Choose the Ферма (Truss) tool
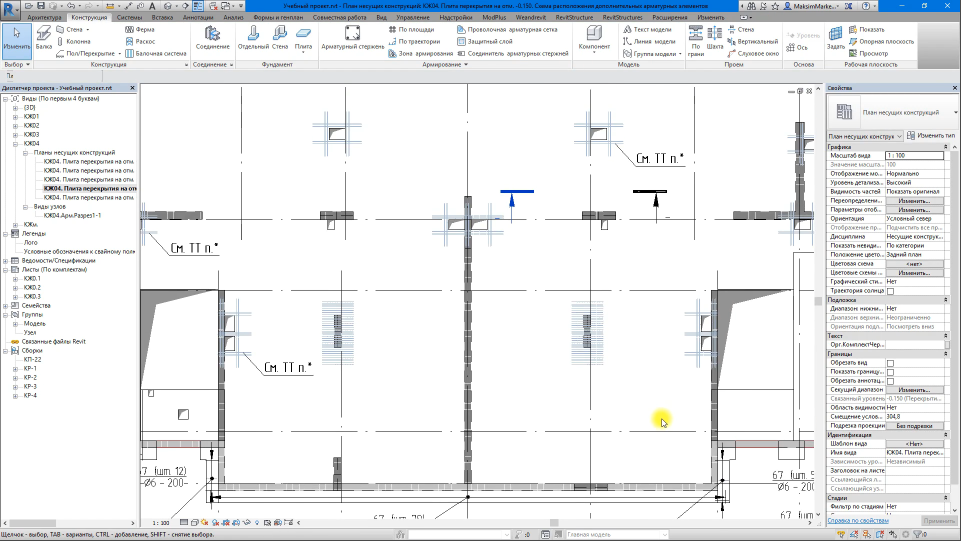Viewport: 961px width, 541px height. point(140,29)
